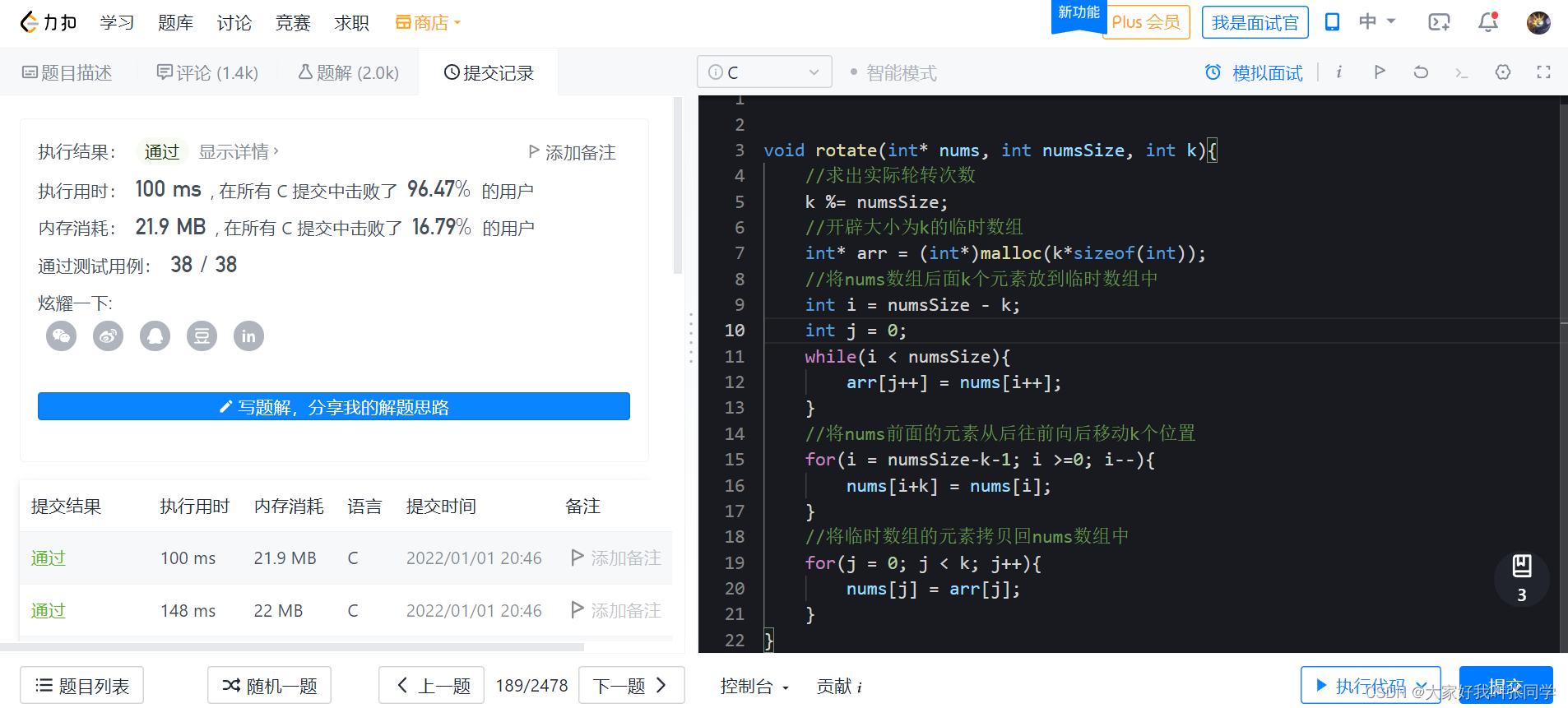Open the notes bookmark icon showing 3
Image resolution: width=1568 pixels, height=708 pixels.
1522,578
